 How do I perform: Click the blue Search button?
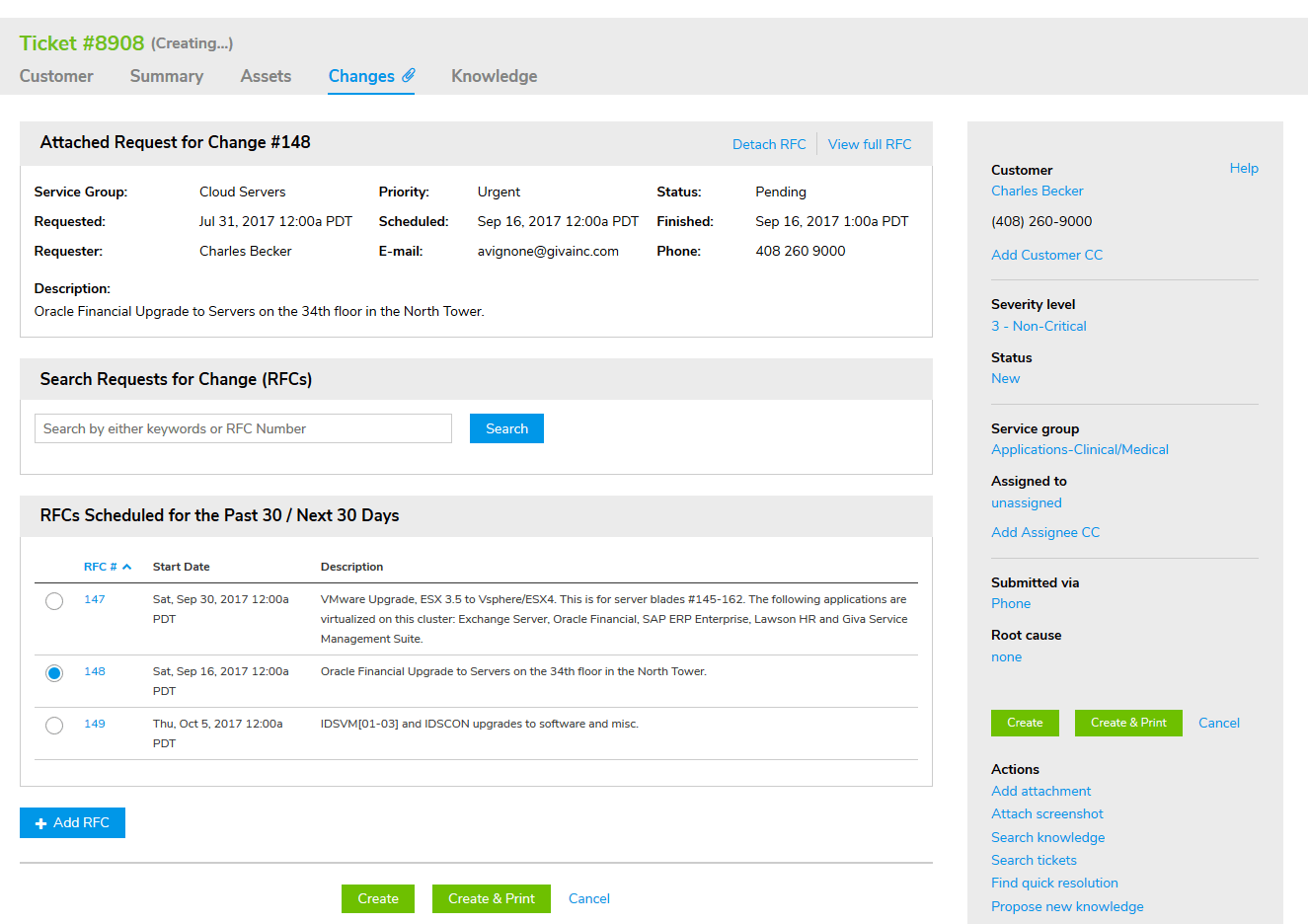coord(506,428)
